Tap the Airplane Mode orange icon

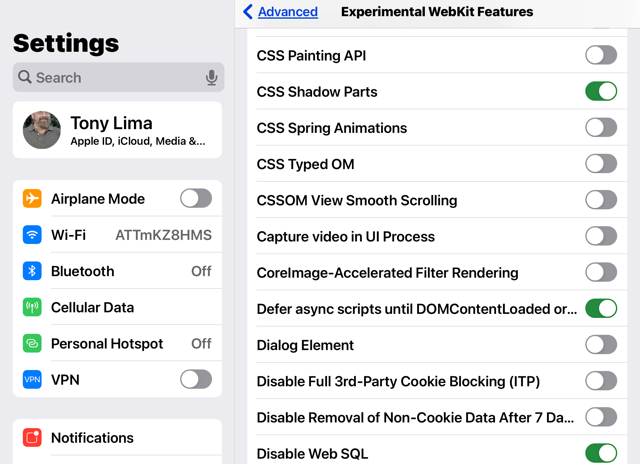point(32,199)
